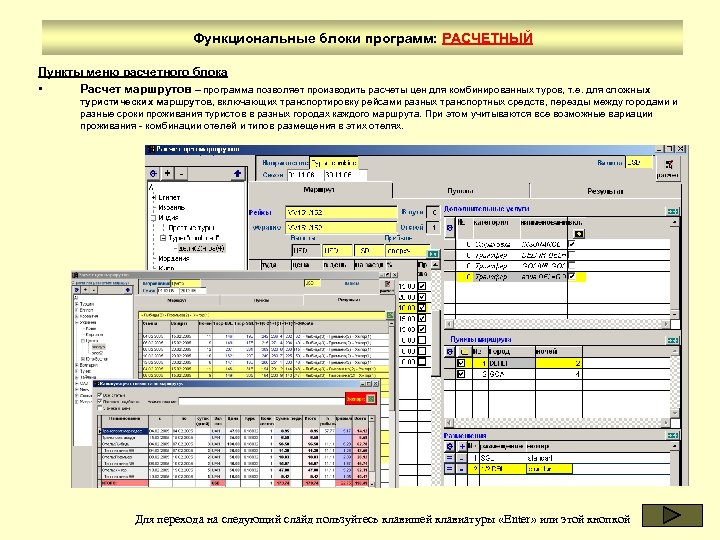
Task: Click the minus icon in main tree toolbar
Action: 181,174
